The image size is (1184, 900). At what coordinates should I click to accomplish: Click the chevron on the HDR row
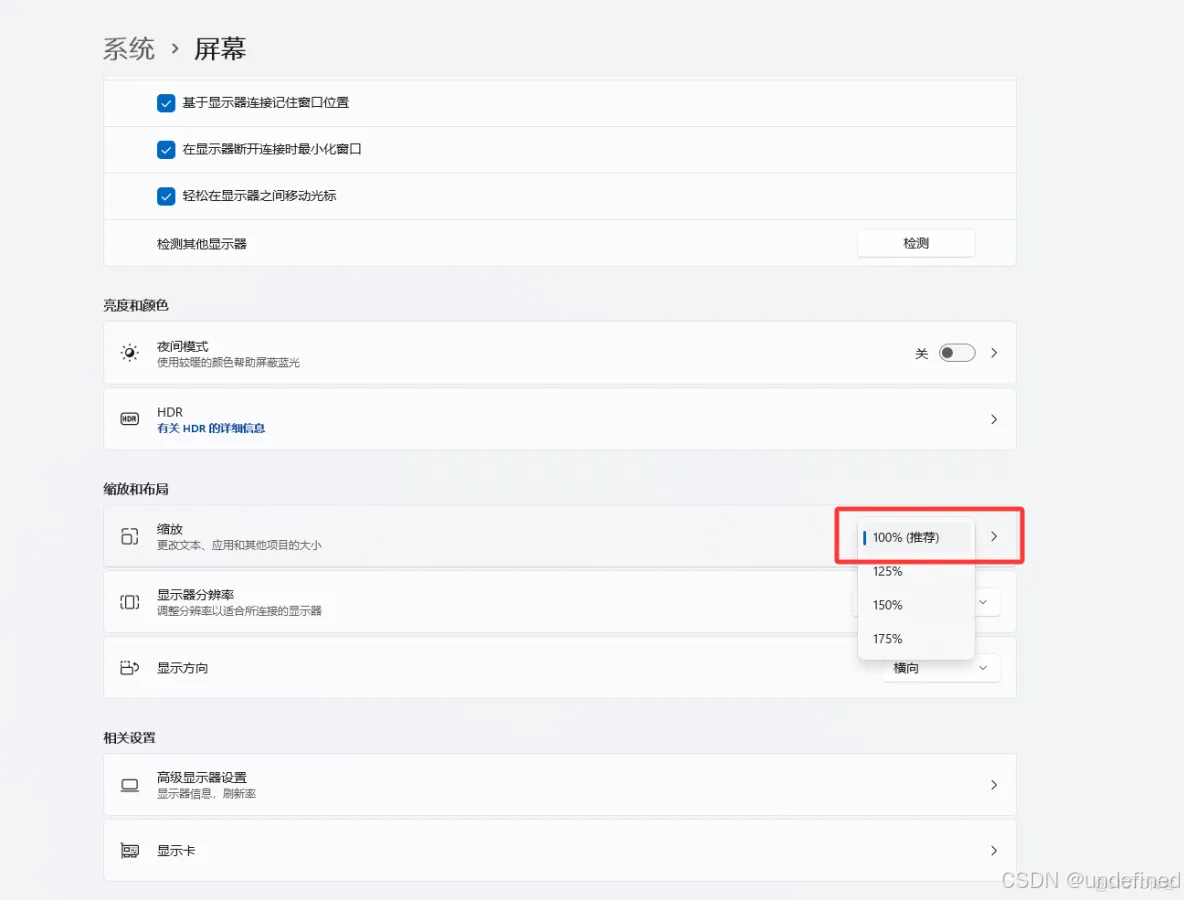click(x=994, y=419)
